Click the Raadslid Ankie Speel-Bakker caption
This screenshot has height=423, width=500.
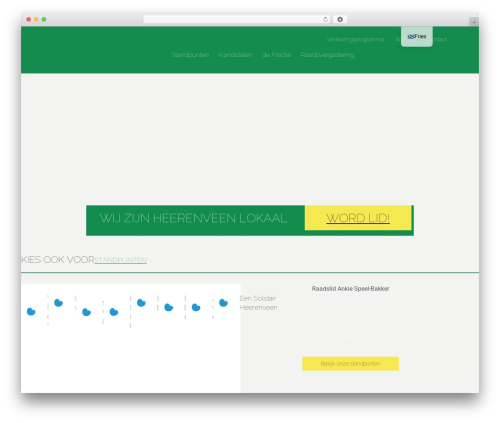(350, 289)
